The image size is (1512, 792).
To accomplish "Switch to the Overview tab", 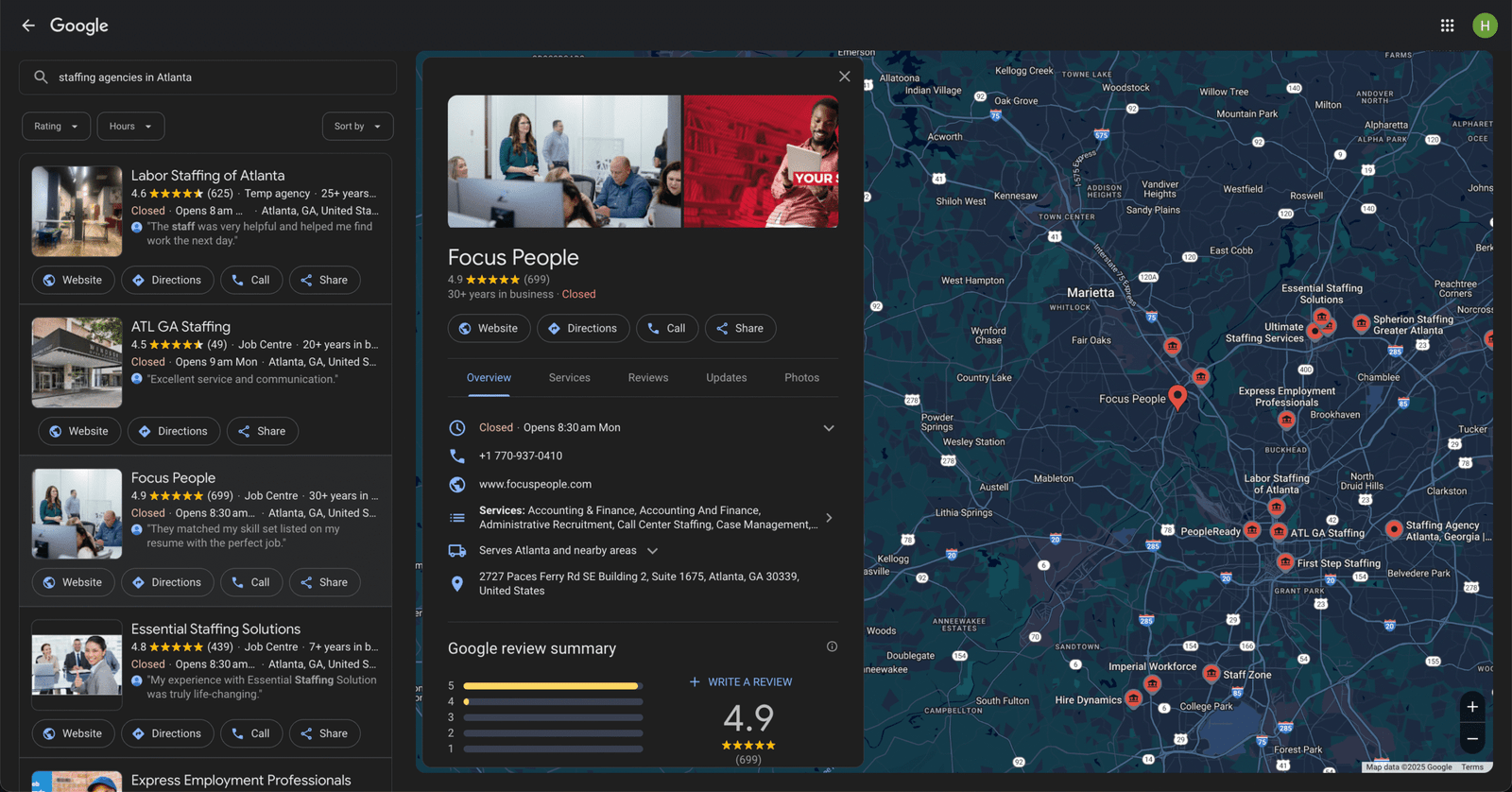I will (489, 378).
